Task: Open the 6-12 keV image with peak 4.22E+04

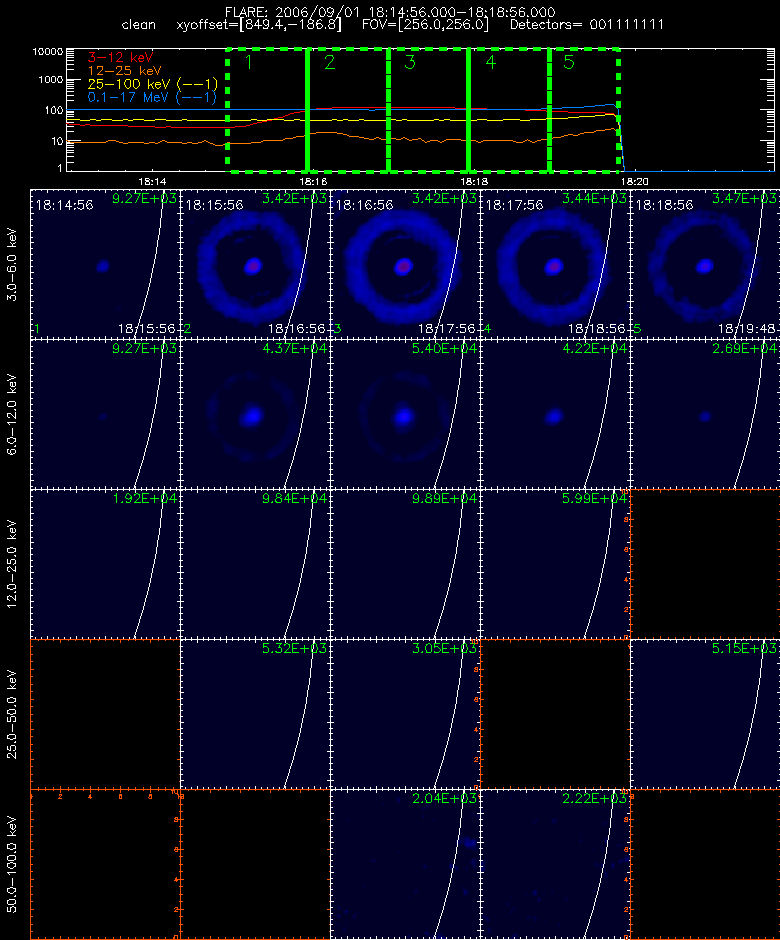Action: pos(555,414)
